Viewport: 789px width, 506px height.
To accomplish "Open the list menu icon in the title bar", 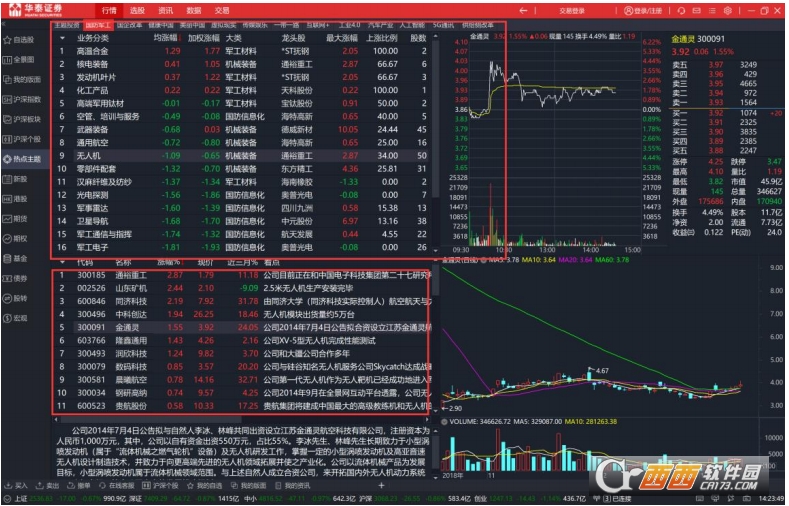I will pos(712,11).
